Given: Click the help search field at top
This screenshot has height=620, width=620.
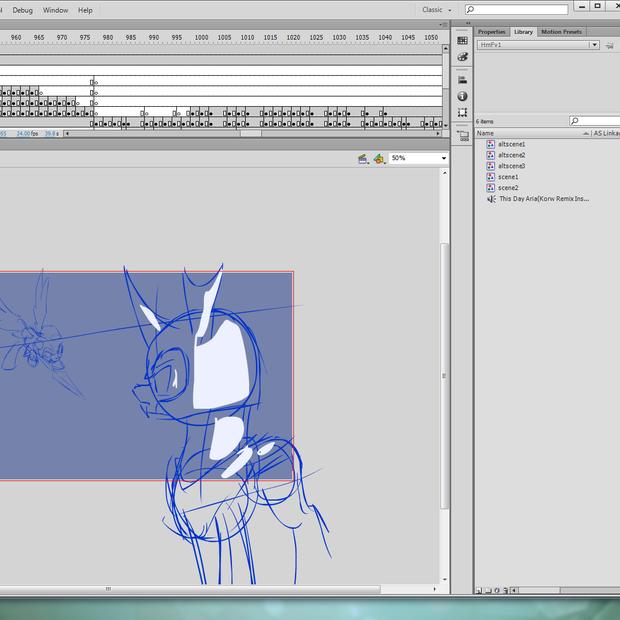Looking at the screenshot, I should click(x=516, y=9).
